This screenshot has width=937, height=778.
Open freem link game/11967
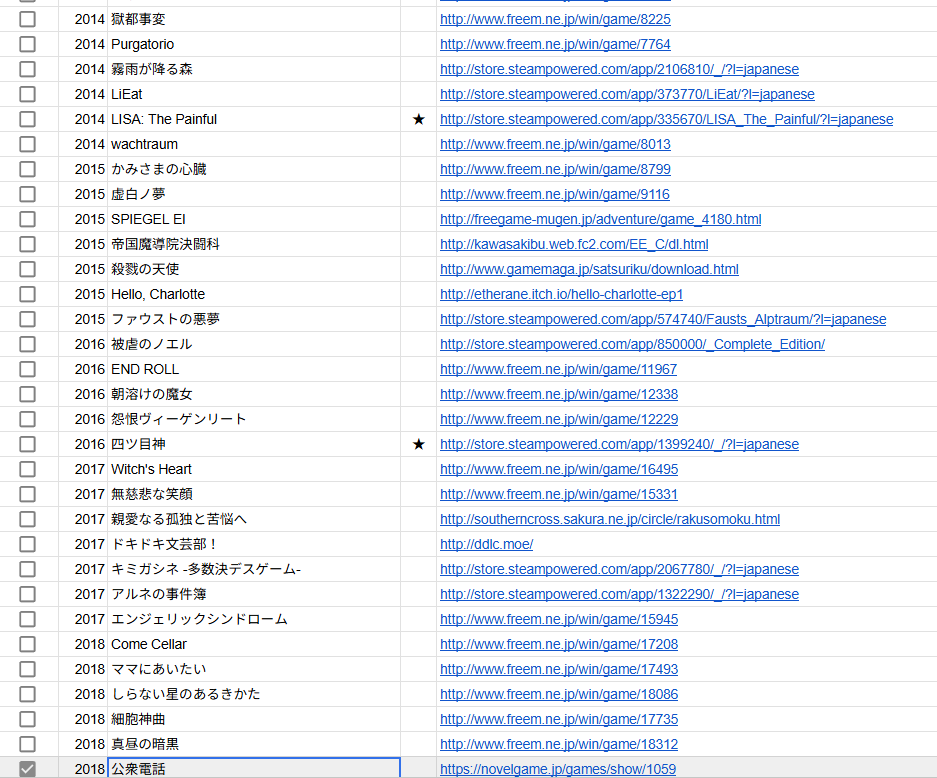(x=558, y=369)
